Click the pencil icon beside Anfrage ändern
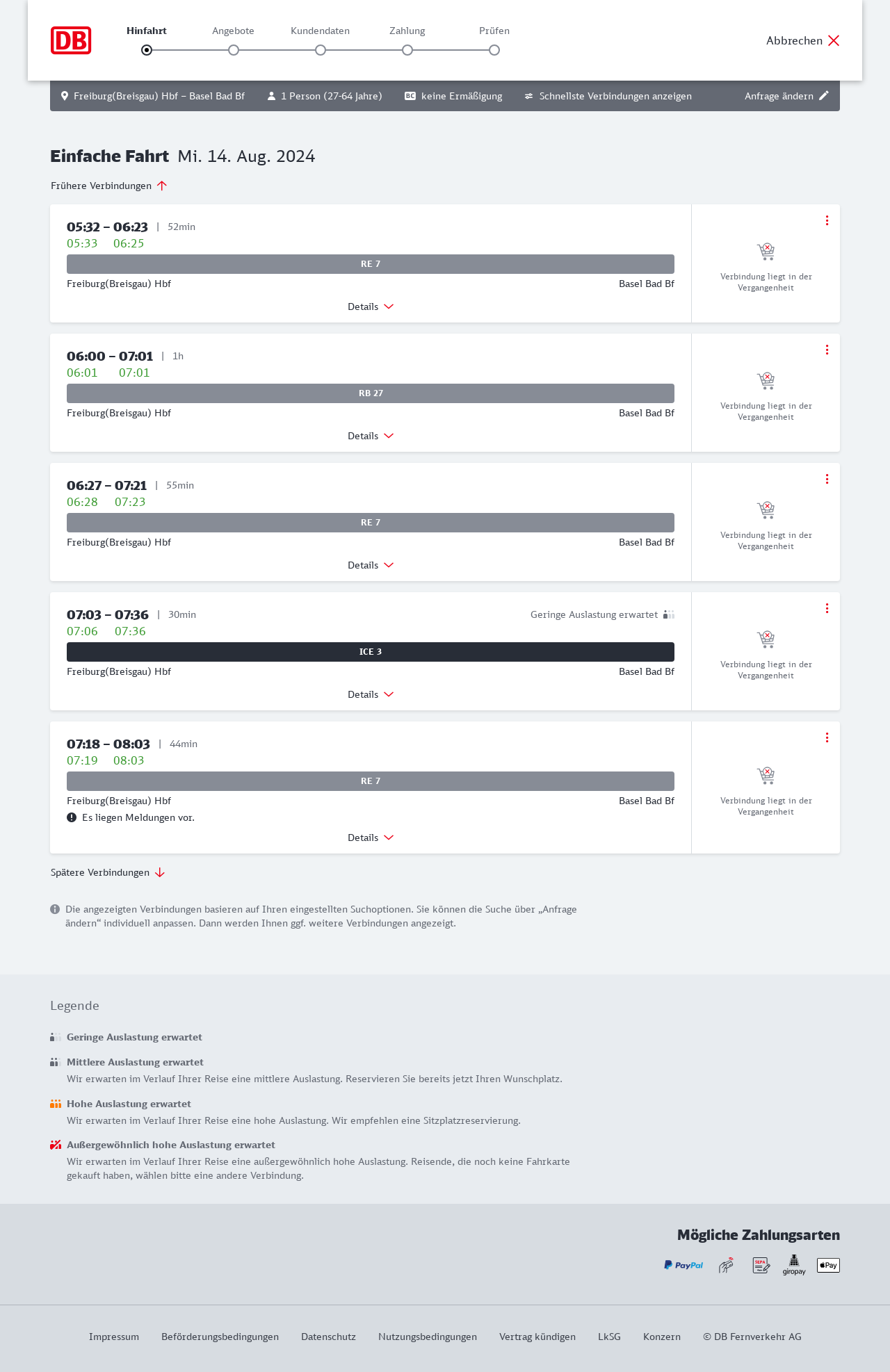Viewport: 890px width, 1372px height. 824,96
